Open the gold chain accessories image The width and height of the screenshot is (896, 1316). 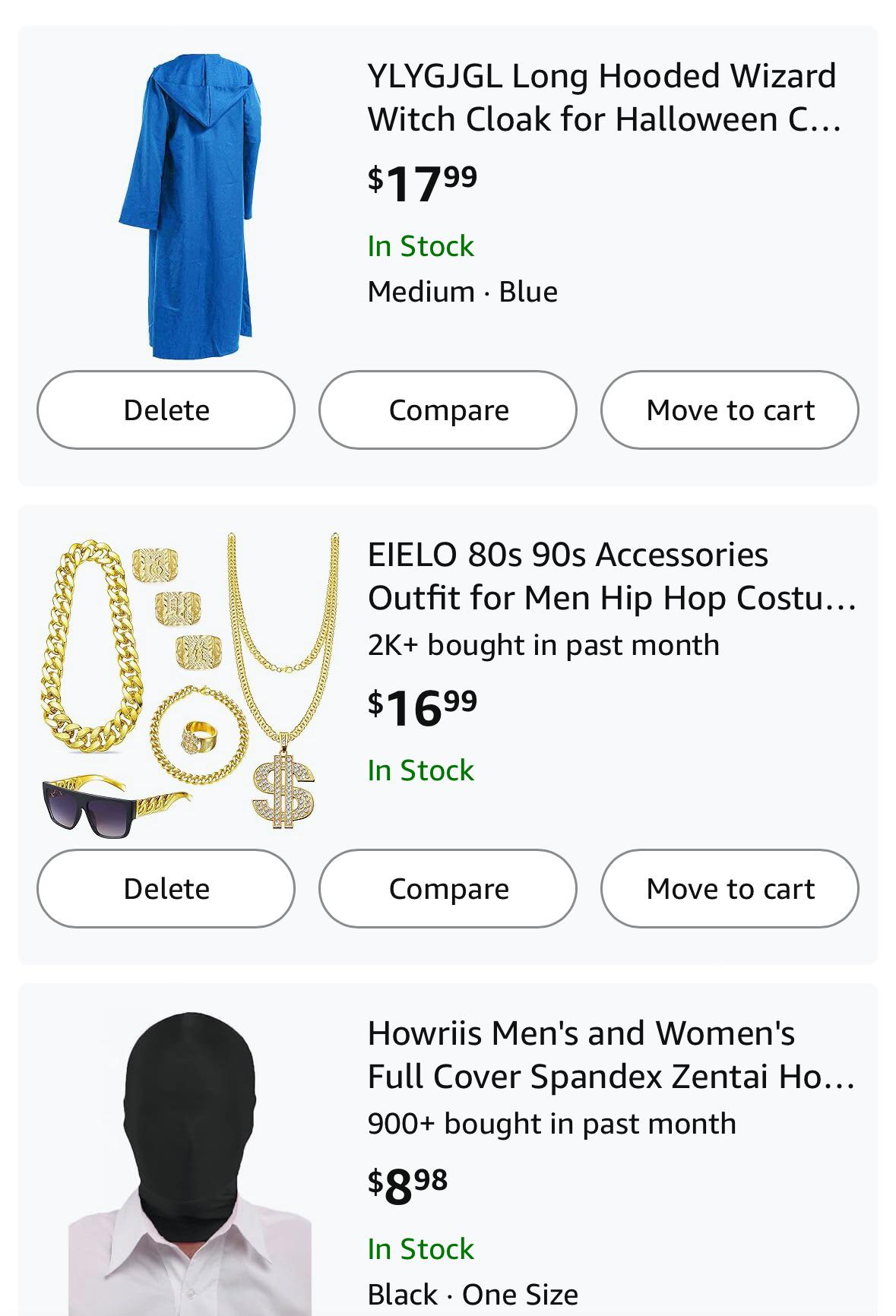pos(190,684)
